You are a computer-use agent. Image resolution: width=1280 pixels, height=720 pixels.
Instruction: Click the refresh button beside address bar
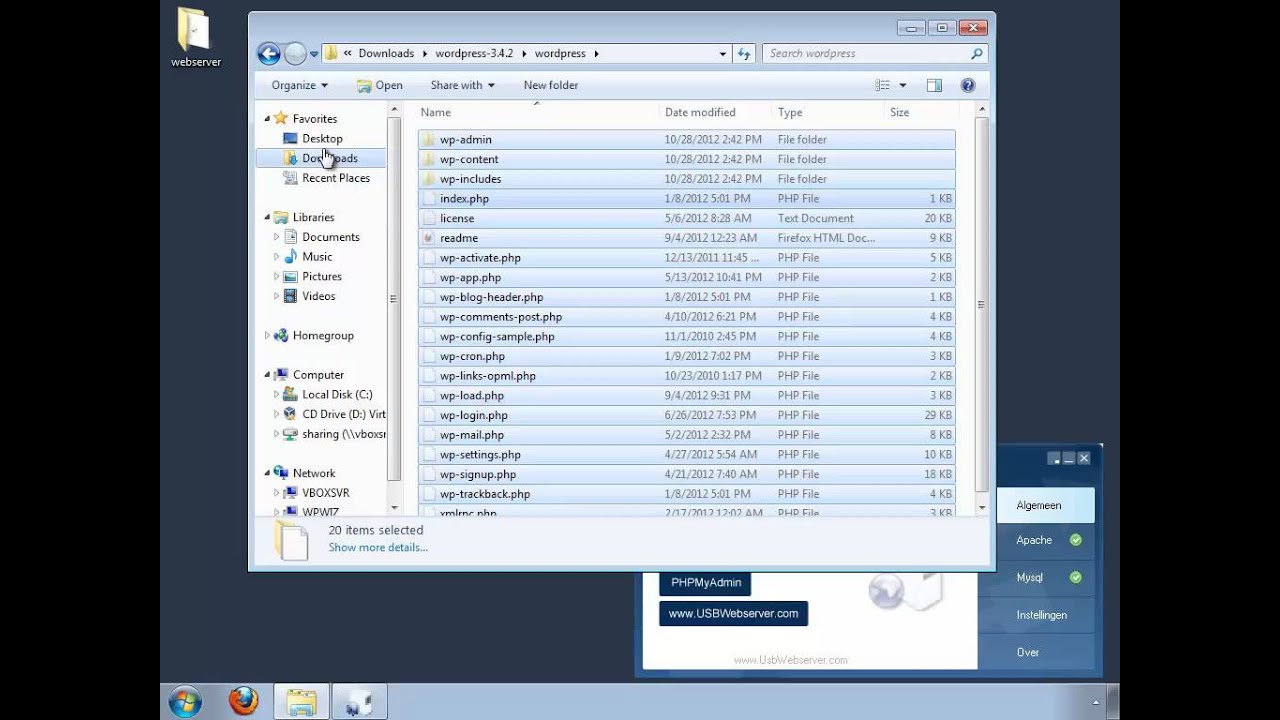[744, 54]
